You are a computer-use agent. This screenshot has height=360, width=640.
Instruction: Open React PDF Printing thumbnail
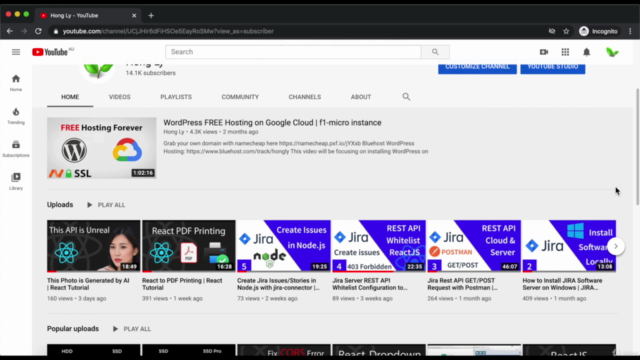pyautogui.click(x=189, y=246)
